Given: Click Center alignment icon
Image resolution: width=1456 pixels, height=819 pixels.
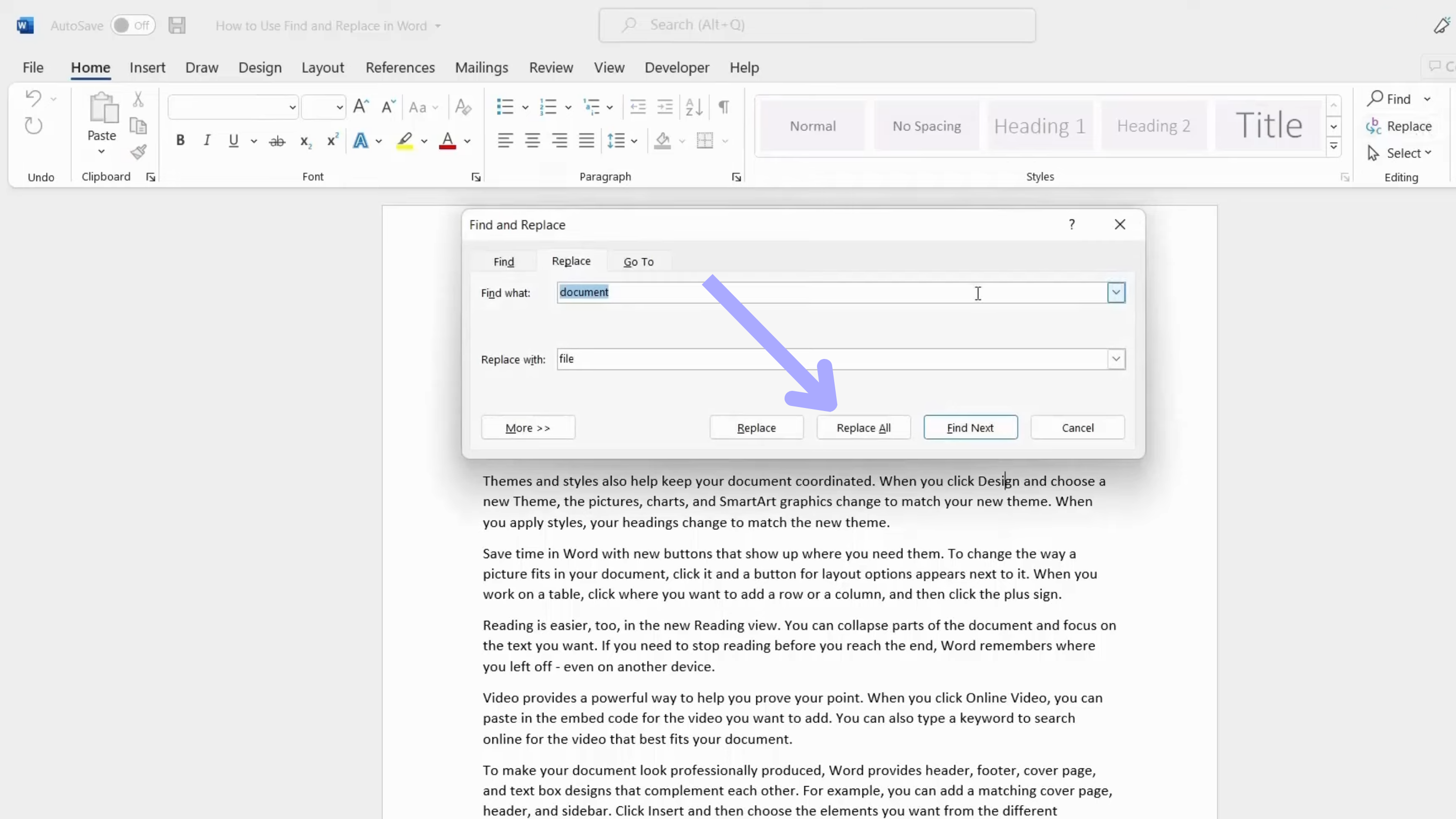Looking at the screenshot, I should click(532, 140).
